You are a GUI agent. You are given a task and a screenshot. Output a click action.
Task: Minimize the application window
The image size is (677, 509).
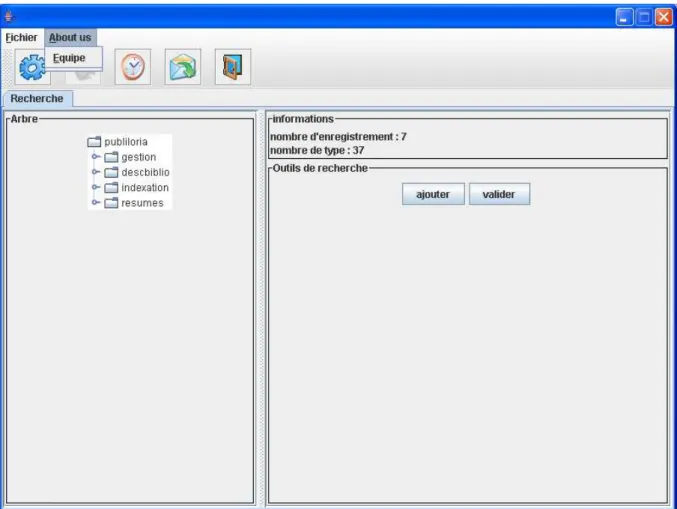(x=624, y=17)
